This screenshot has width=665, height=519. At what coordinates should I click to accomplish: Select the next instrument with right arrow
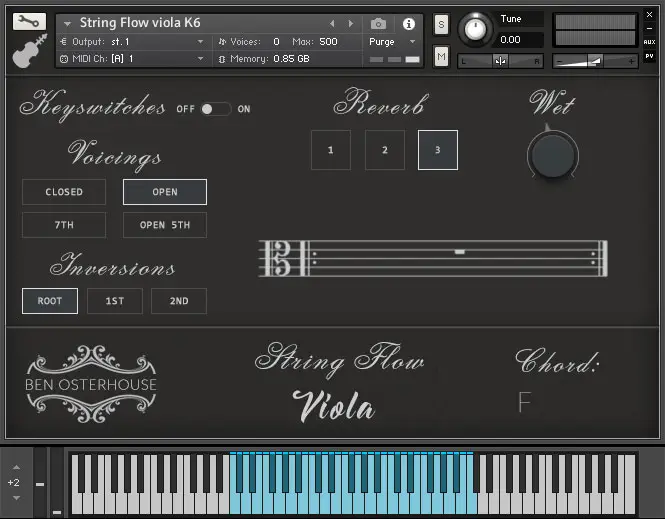(x=351, y=24)
